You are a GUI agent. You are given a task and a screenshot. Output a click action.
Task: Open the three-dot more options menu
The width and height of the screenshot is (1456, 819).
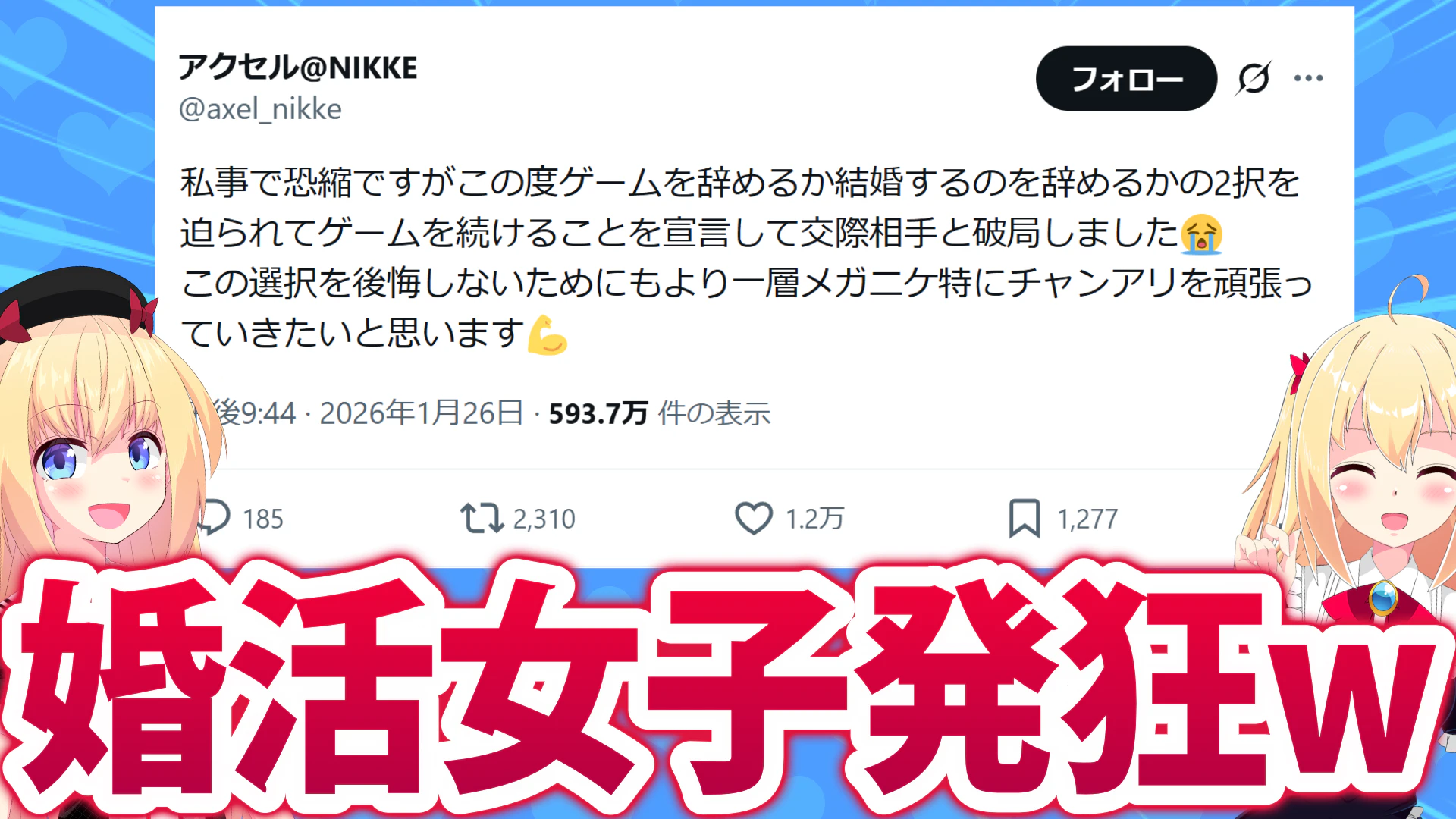click(1309, 78)
